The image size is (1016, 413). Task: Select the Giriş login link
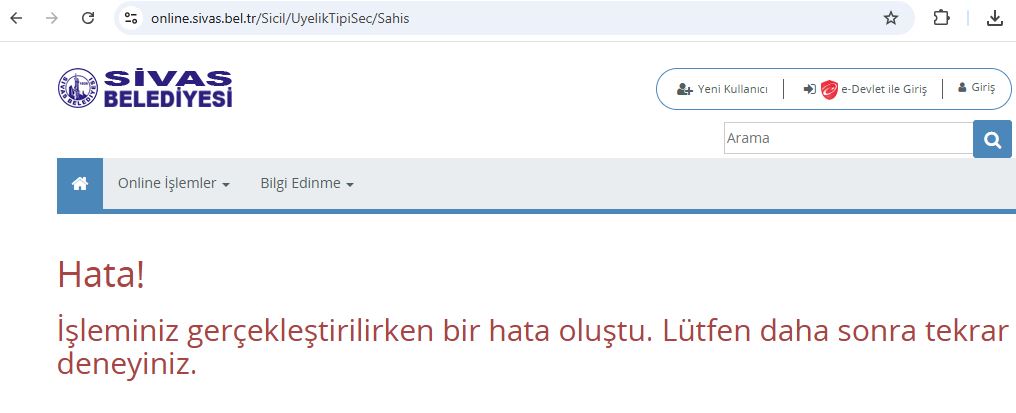(977, 88)
